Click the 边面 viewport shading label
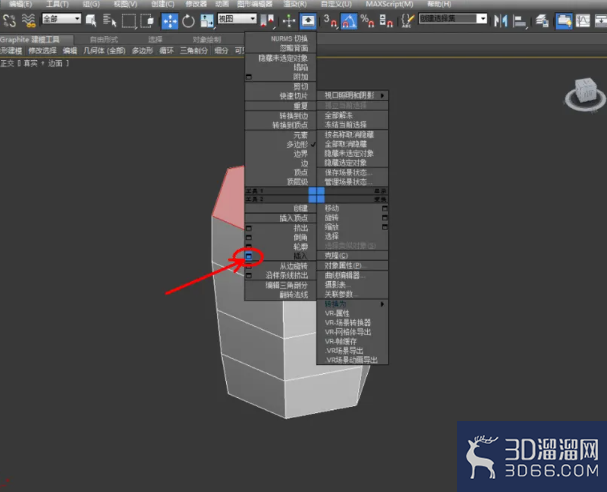 (x=55, y=63)
